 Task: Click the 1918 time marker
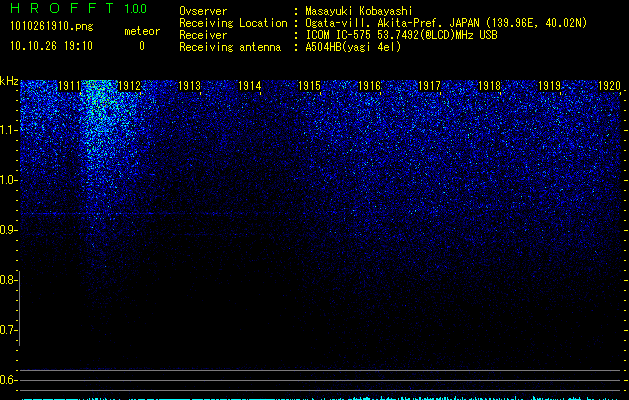point(489,86)
